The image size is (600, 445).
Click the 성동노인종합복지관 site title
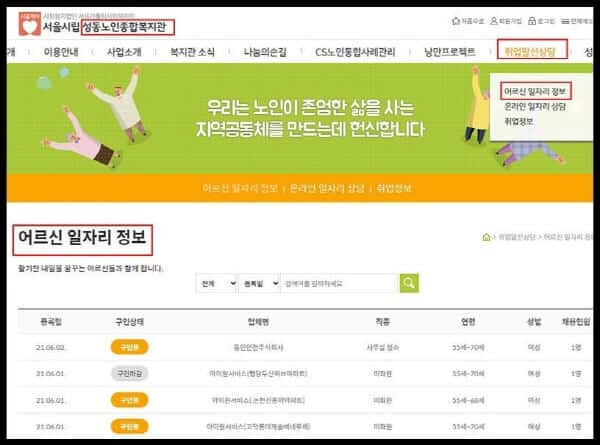pyautogui.click(x=125, y=27)
